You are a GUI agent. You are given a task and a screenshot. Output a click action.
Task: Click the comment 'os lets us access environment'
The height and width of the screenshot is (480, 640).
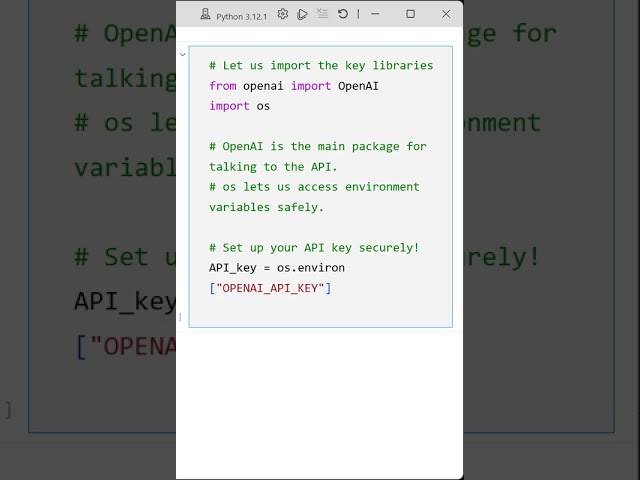tap(314, 187)
